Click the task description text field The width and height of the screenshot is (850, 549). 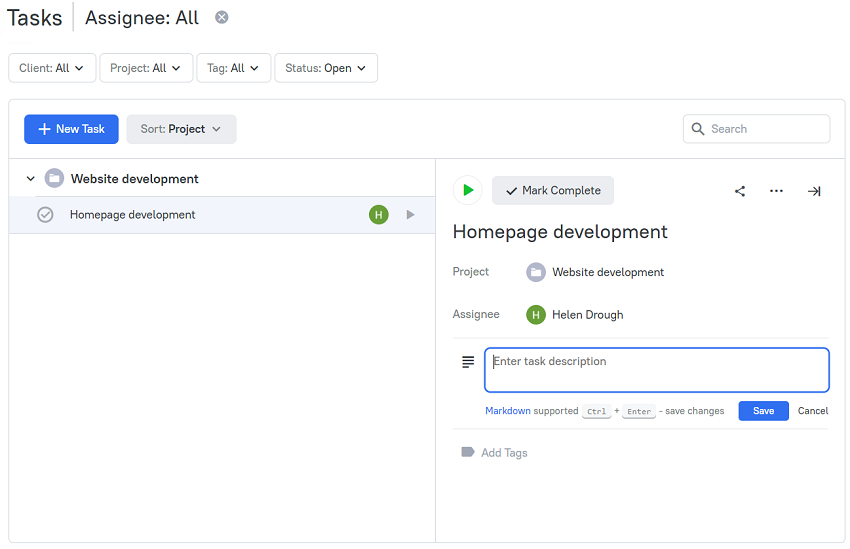[x=656, y=370]
